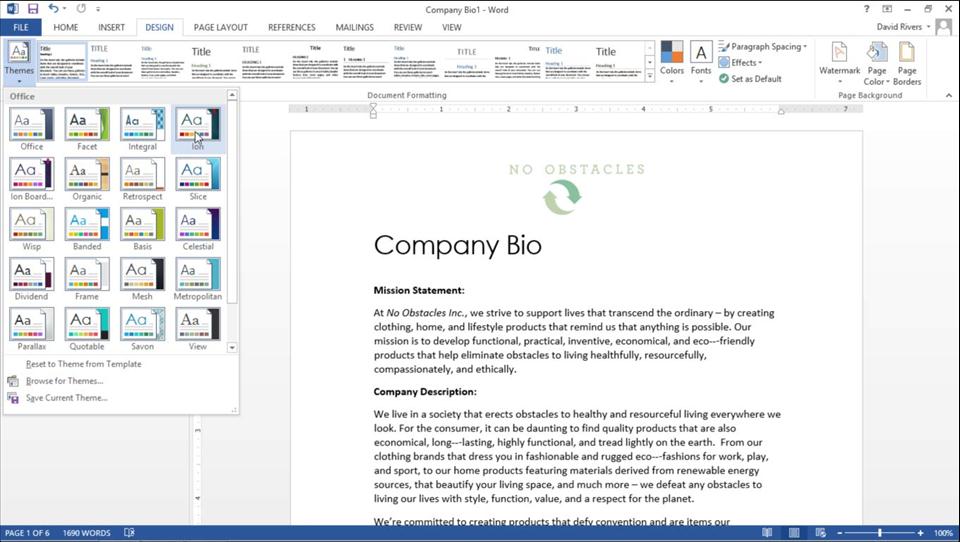
Task: Switch to the HOME tab
Action: pyautogui.click(x=66, y=28)
